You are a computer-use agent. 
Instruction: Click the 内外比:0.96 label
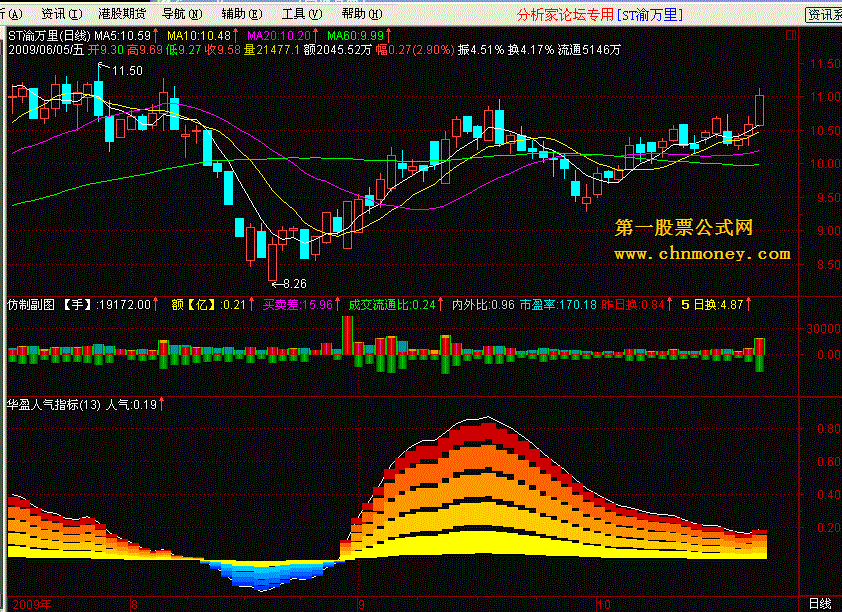[x=483, y=305]
